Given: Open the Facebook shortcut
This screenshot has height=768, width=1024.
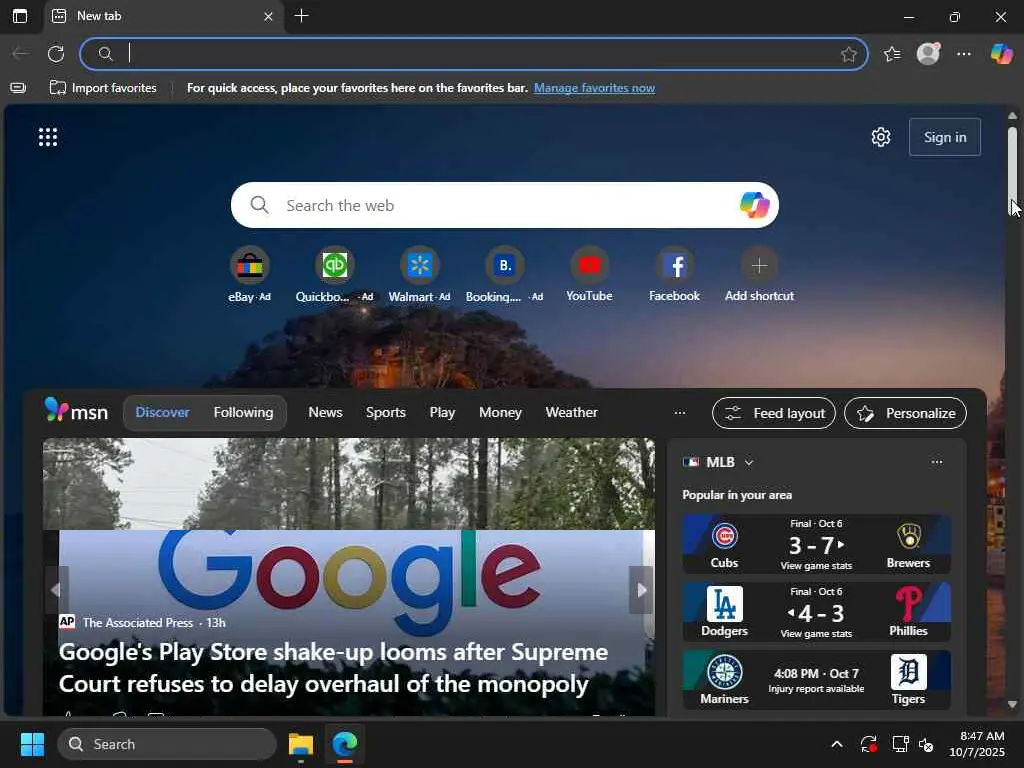Looking at the screenshot, I should pyautogui.click(x=674, y=274).
